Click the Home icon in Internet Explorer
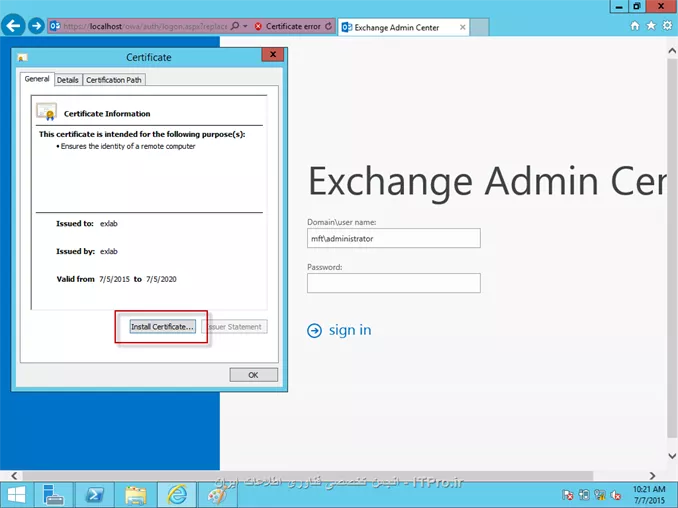Screen dimensions: 678x508 click(635, 26)
